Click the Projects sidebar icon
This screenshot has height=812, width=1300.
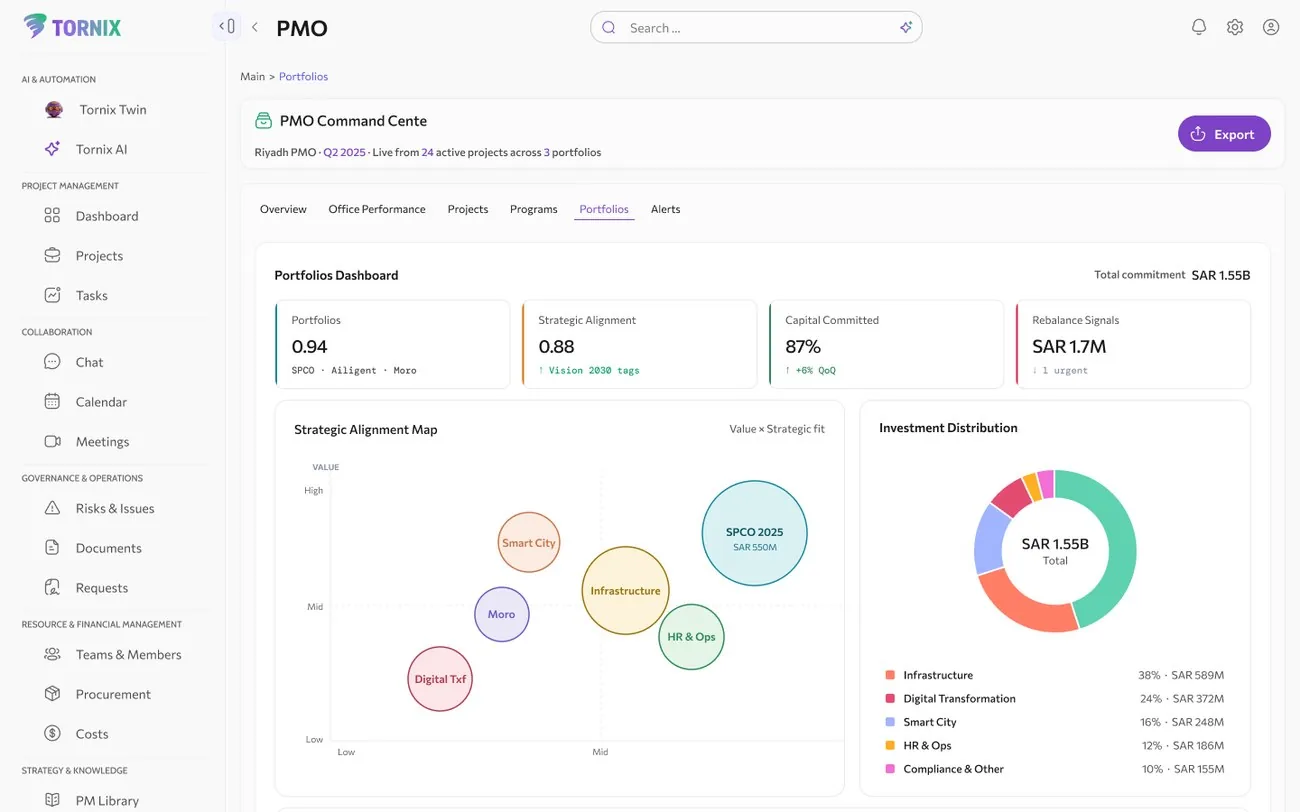click(x=53, y=256)
